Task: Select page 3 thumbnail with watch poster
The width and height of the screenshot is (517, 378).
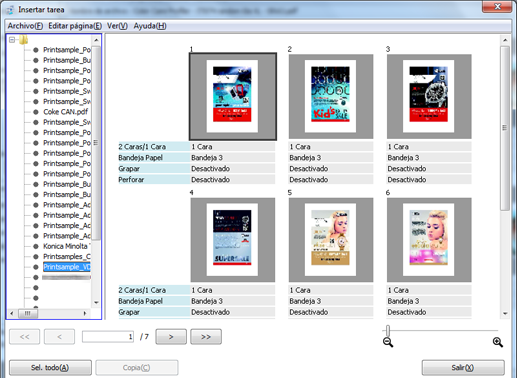Action: coord(429,96)
